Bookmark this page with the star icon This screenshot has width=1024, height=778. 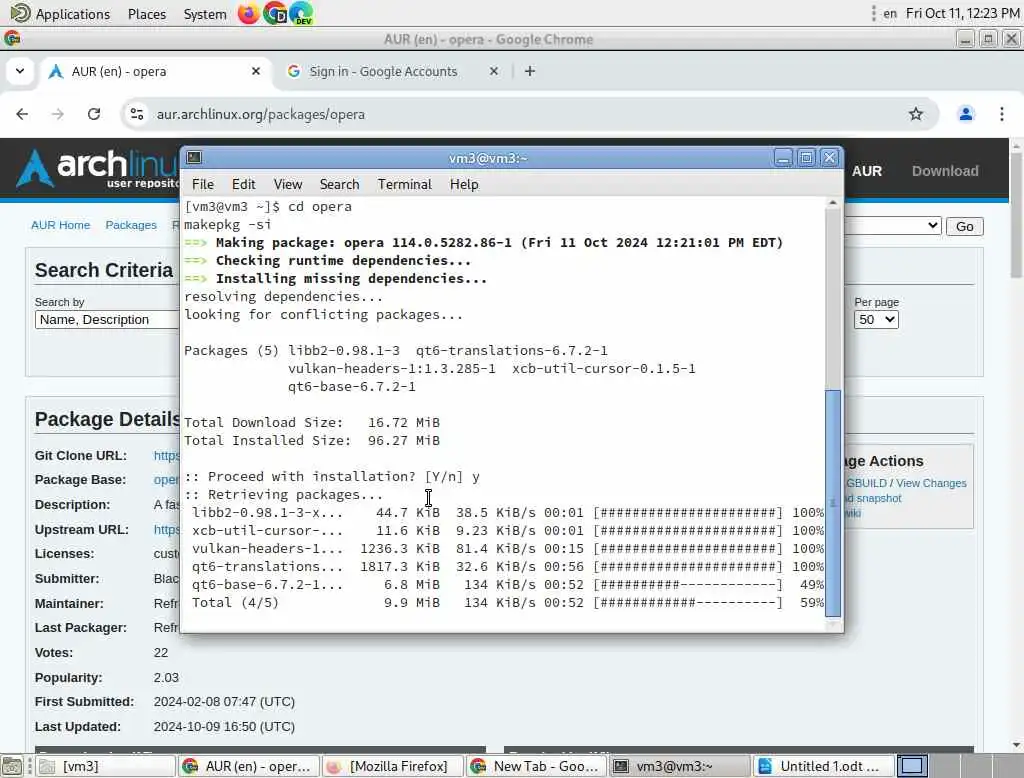click(916, 114)
